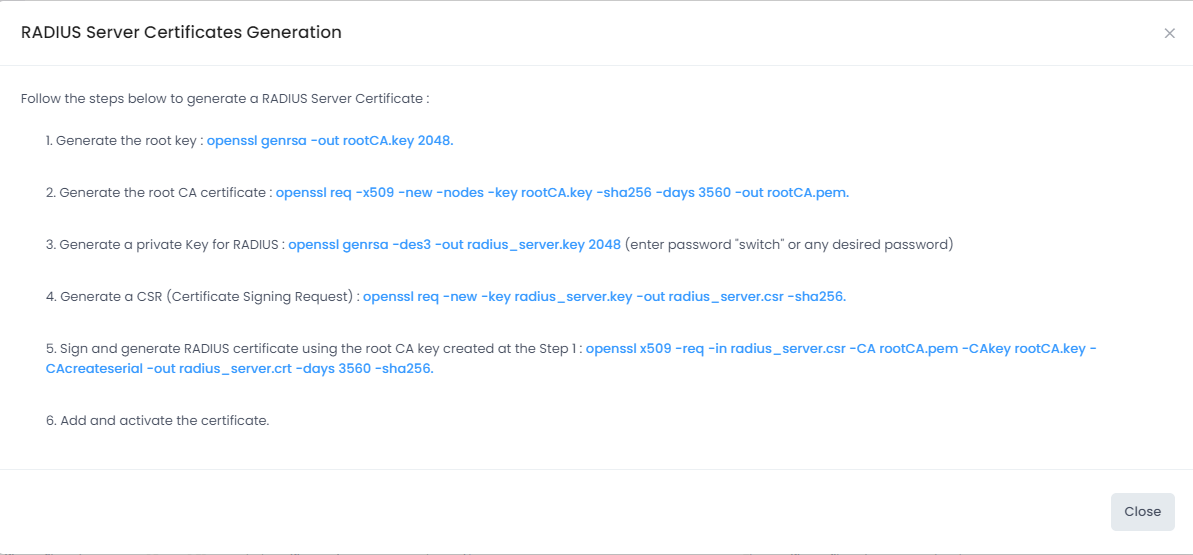Click the "Generate the root key" step label
Screen dimensions: 1193x555
pyautogui.click(x=124, y=141)
